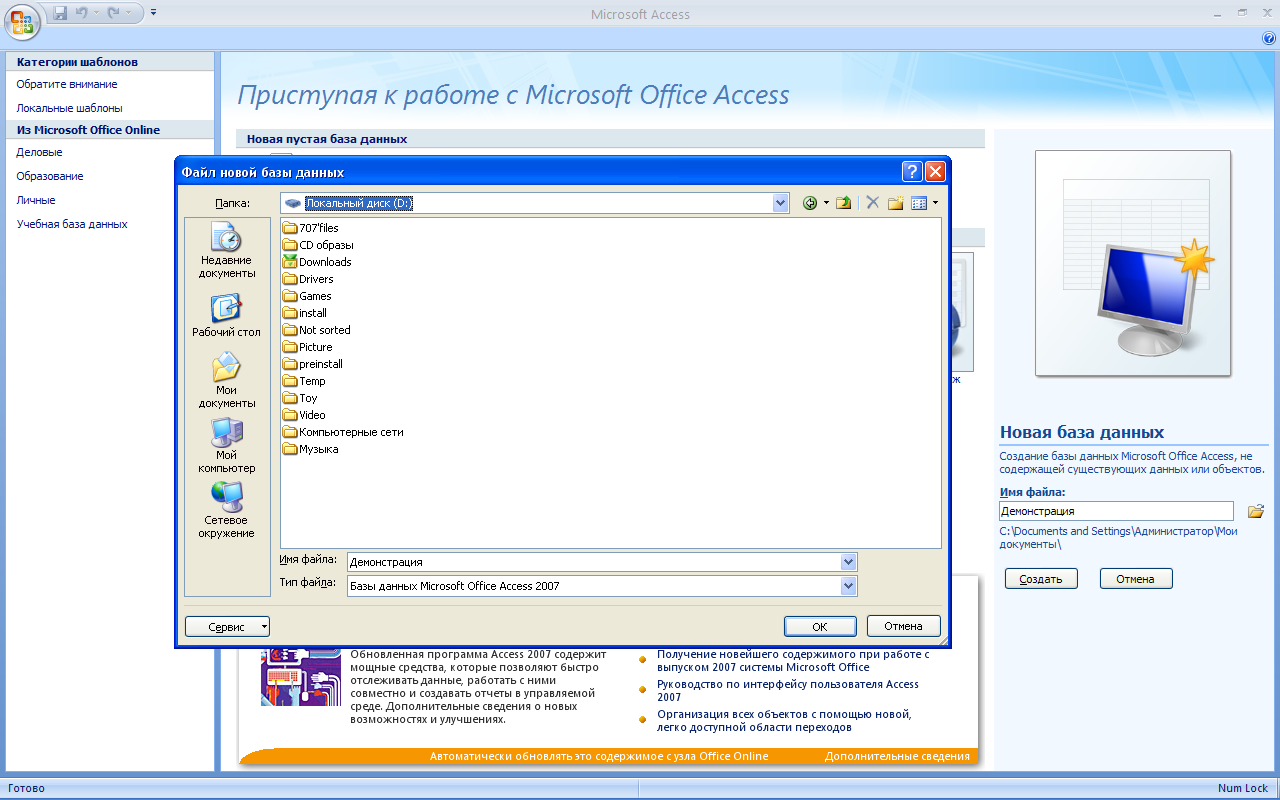Screen dimensions: 1280x800
Task: Click the Undo arrow in Quick Access toolbar
Action: click(81, 13)
